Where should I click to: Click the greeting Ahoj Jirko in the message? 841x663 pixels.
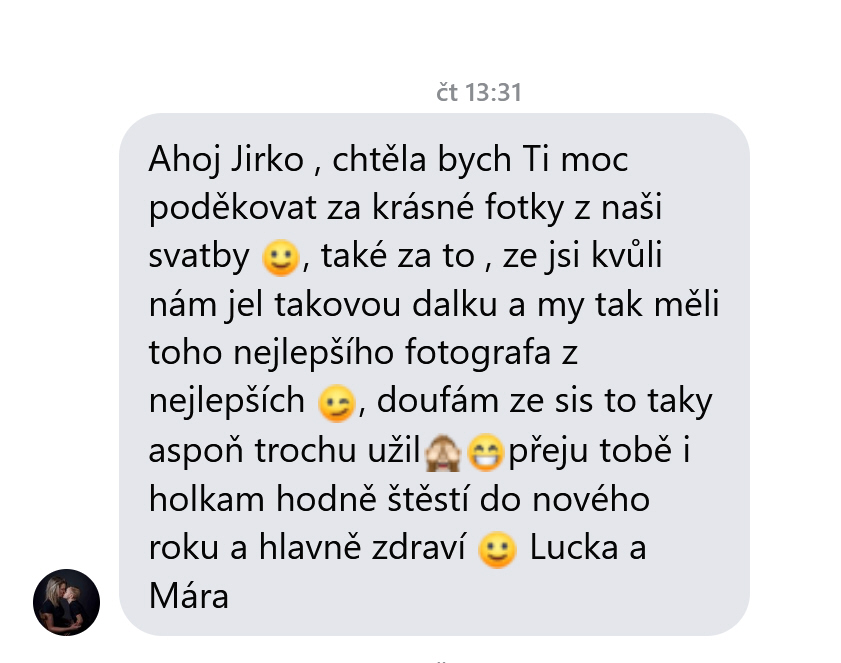[226, 159]
